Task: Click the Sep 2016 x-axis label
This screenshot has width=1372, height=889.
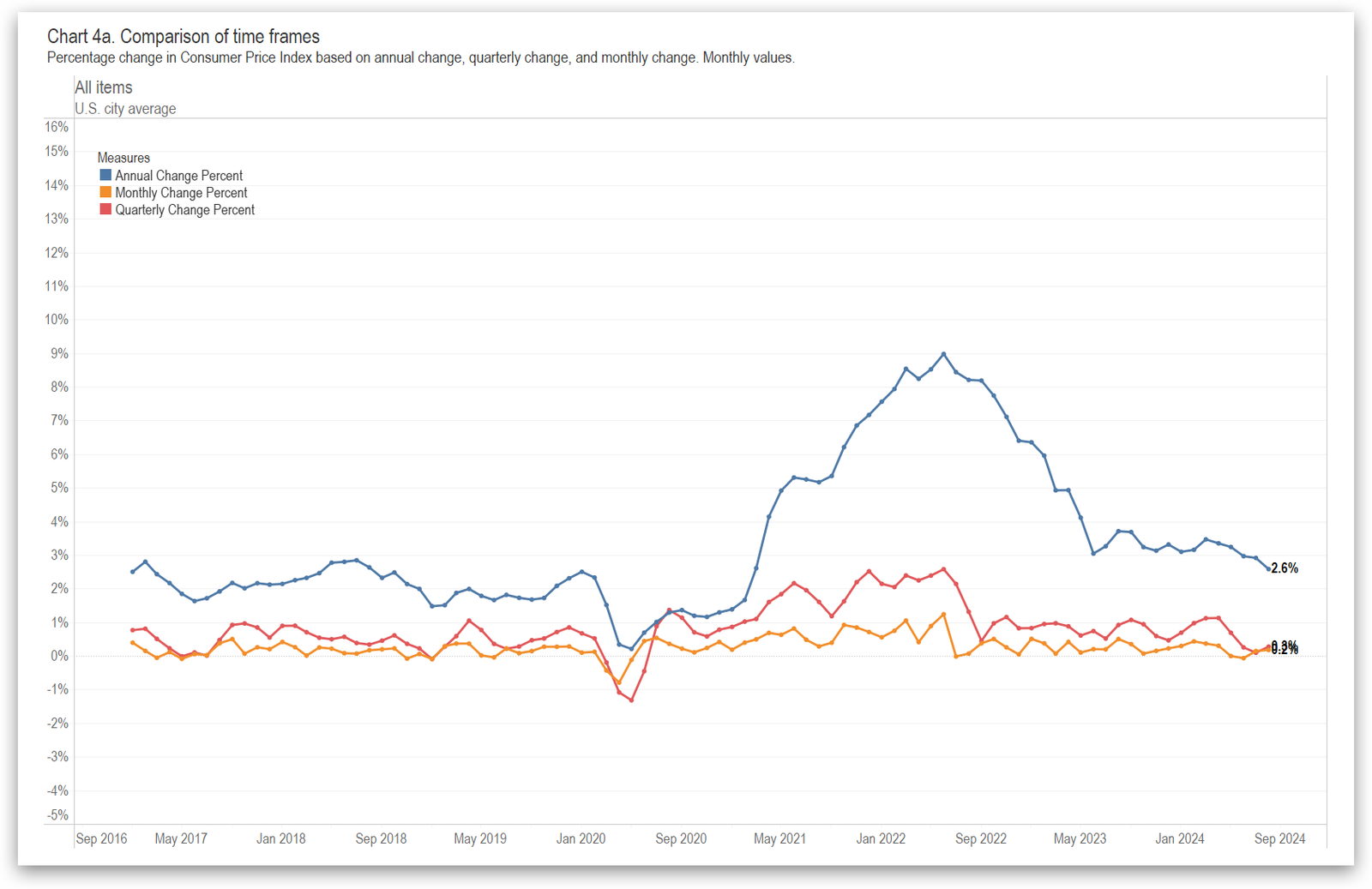Action: pyautogui.click(x=101, y=838)
